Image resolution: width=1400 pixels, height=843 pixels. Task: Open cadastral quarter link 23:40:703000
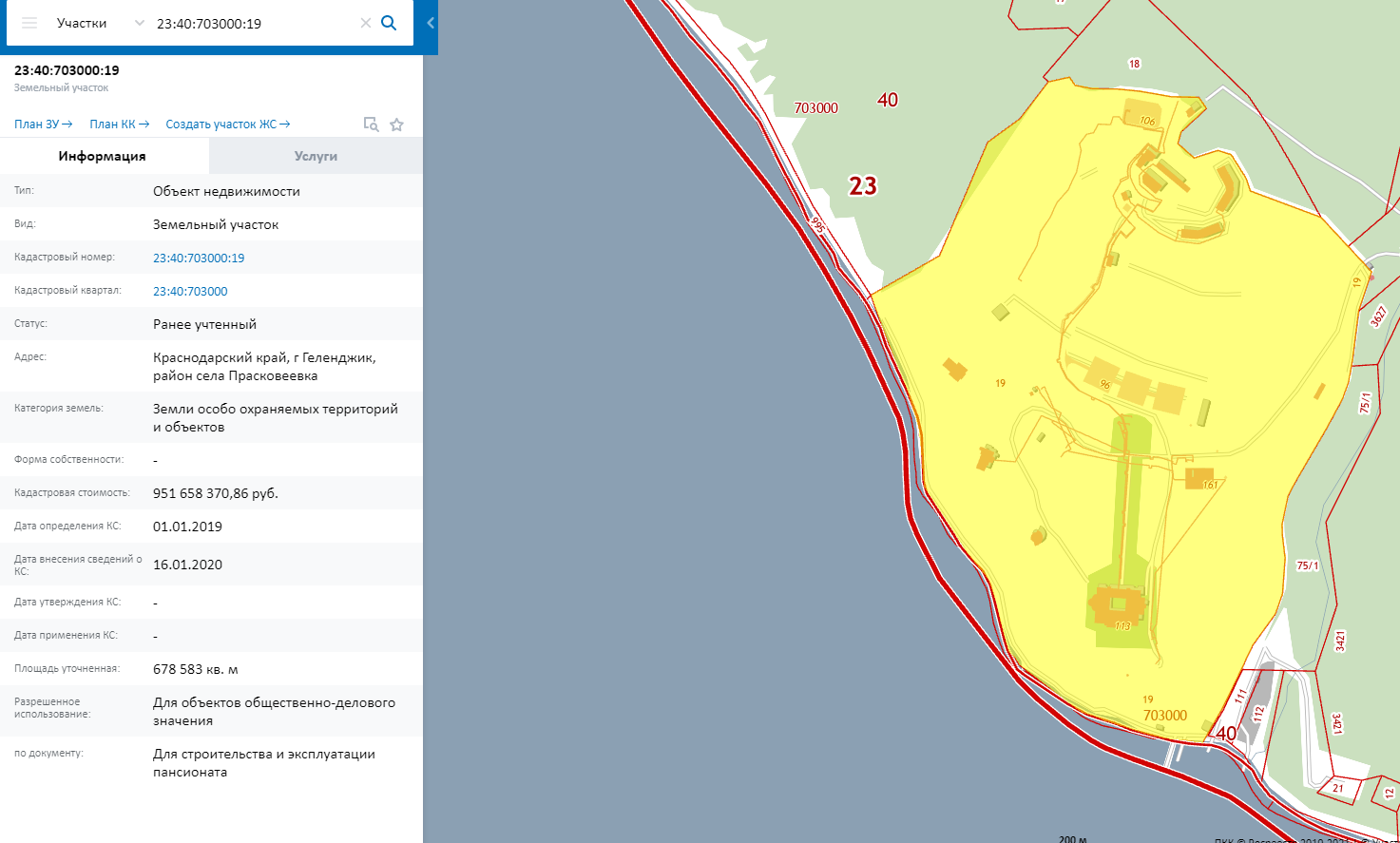[190, 291]
